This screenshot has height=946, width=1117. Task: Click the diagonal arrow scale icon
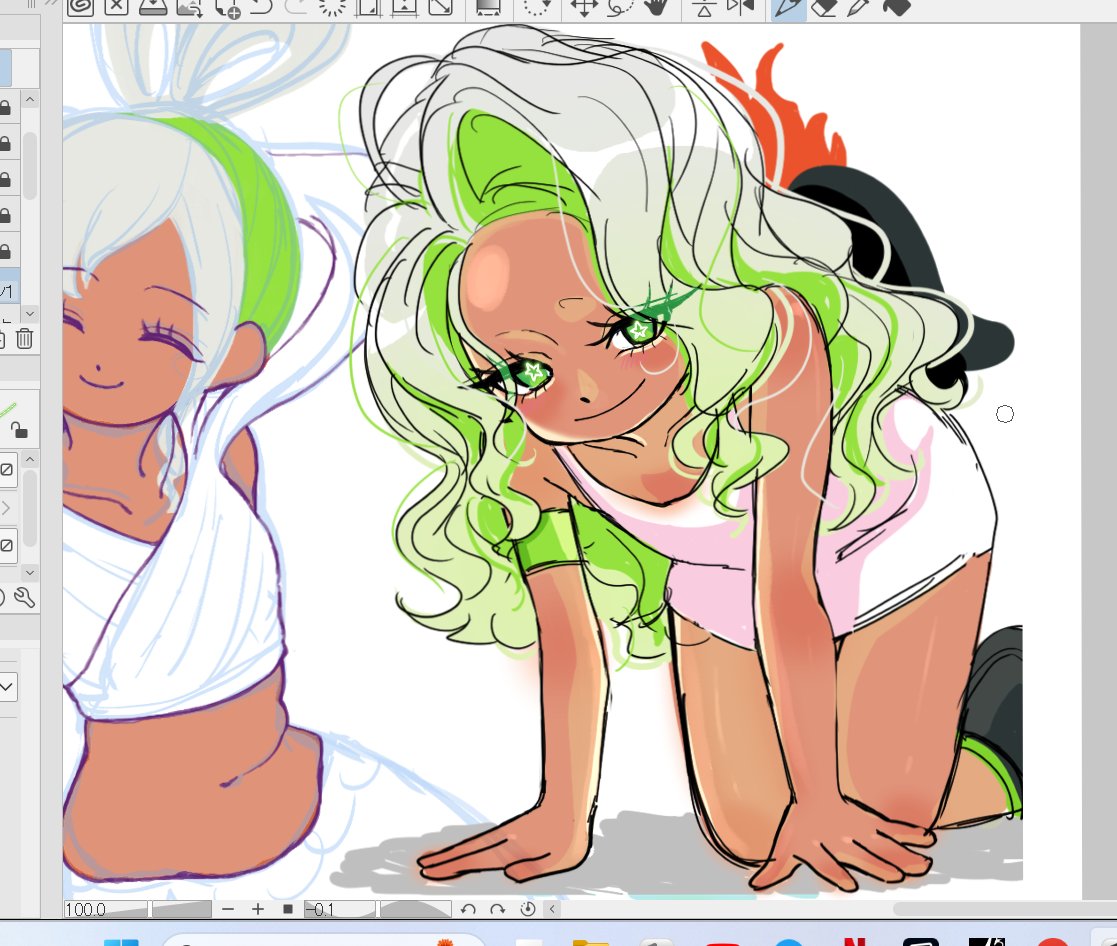440,7
